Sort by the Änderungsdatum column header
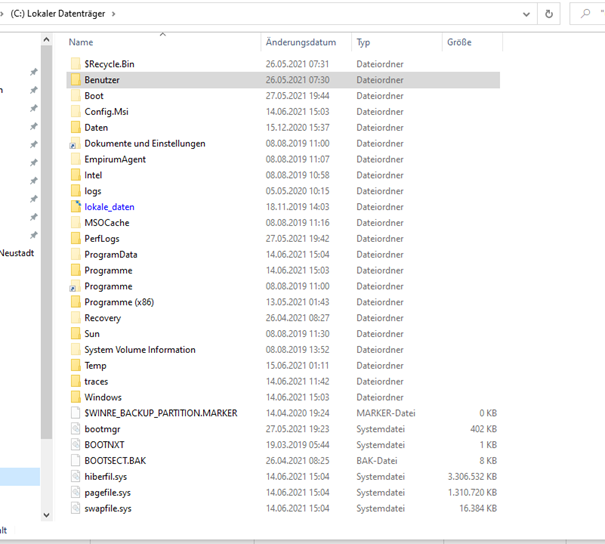Screen dimensions: 605x544 pyautogui.click(x=301, y=42)
